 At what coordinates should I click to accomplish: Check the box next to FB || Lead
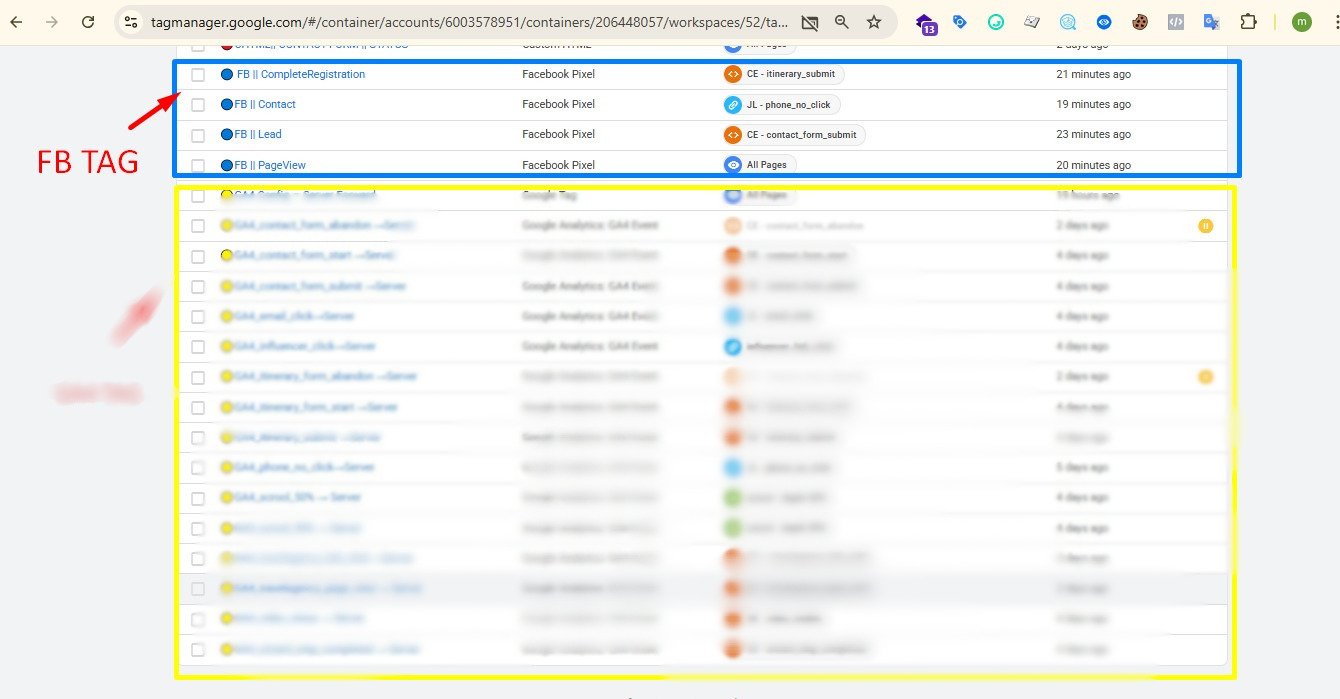point(198,134)
